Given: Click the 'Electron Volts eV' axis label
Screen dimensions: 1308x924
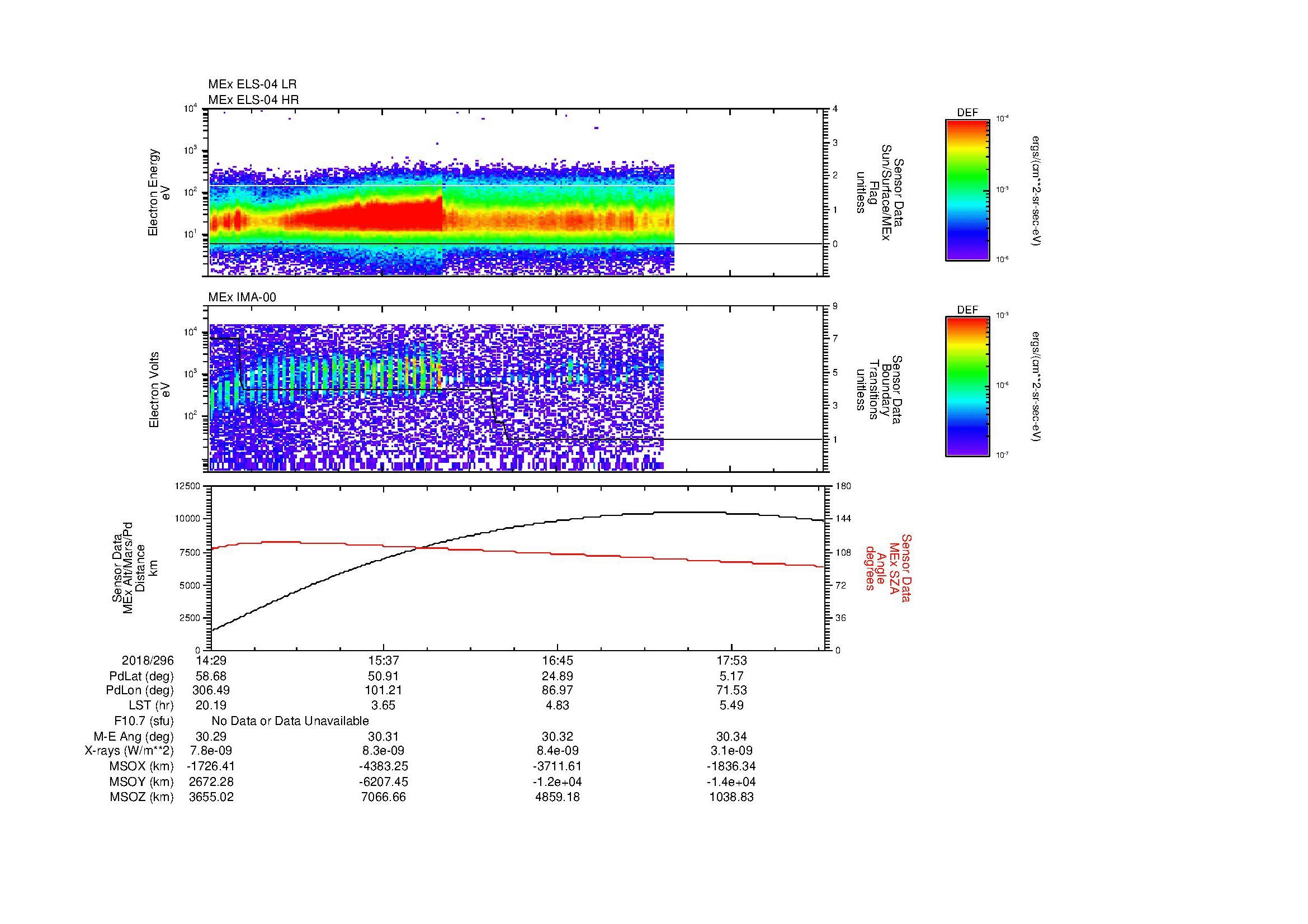Looking at the screenshot, I should click(159, 390).
